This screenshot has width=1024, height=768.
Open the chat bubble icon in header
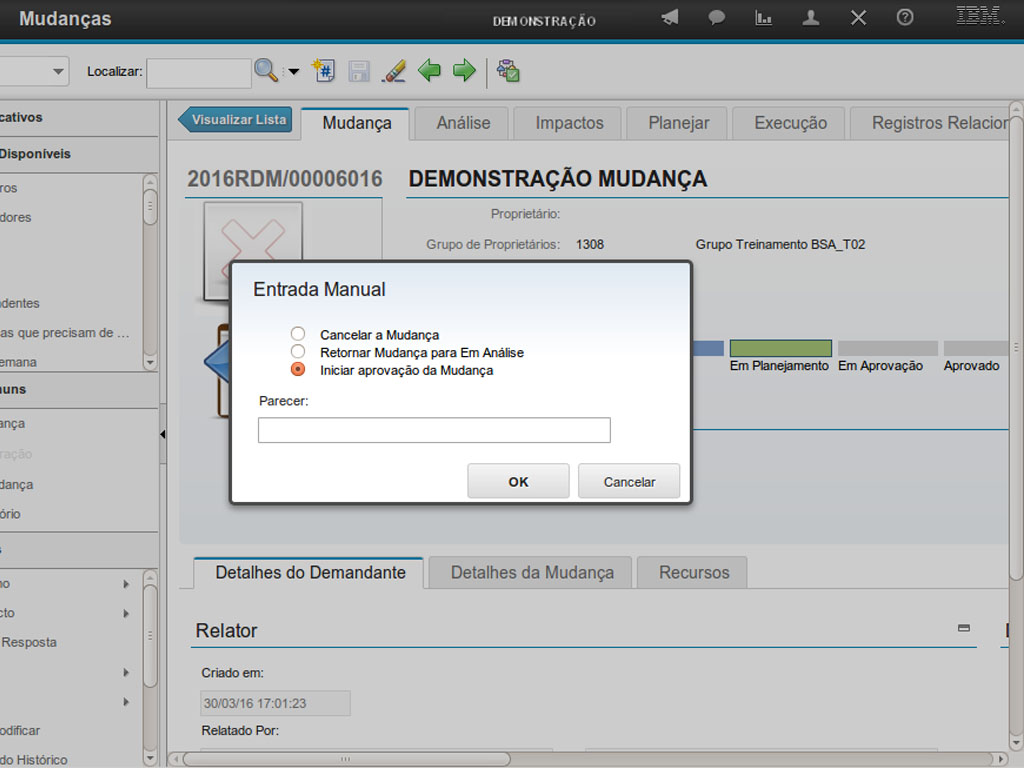(717, 18)
